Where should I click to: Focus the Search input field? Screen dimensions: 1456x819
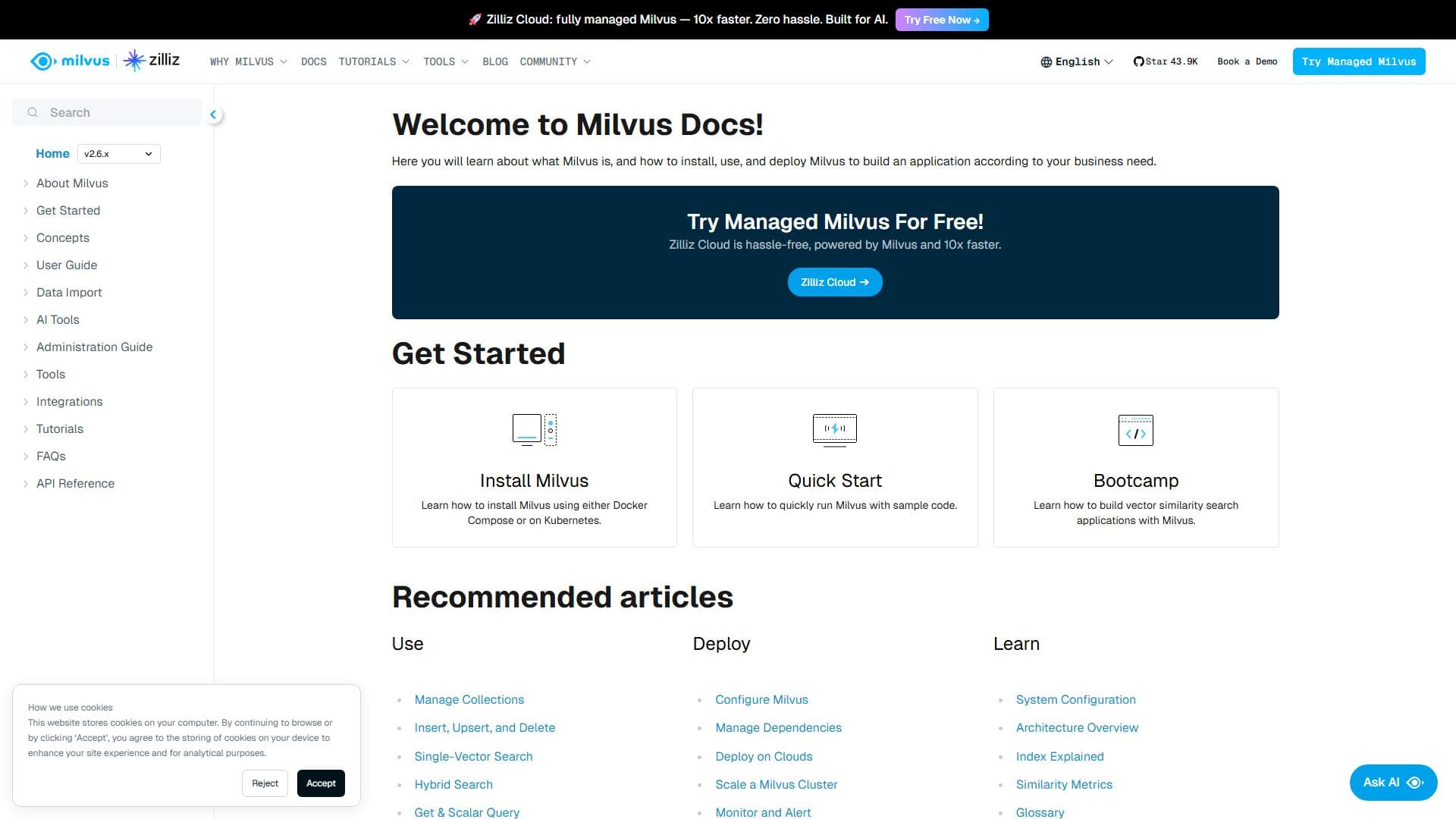107,112
